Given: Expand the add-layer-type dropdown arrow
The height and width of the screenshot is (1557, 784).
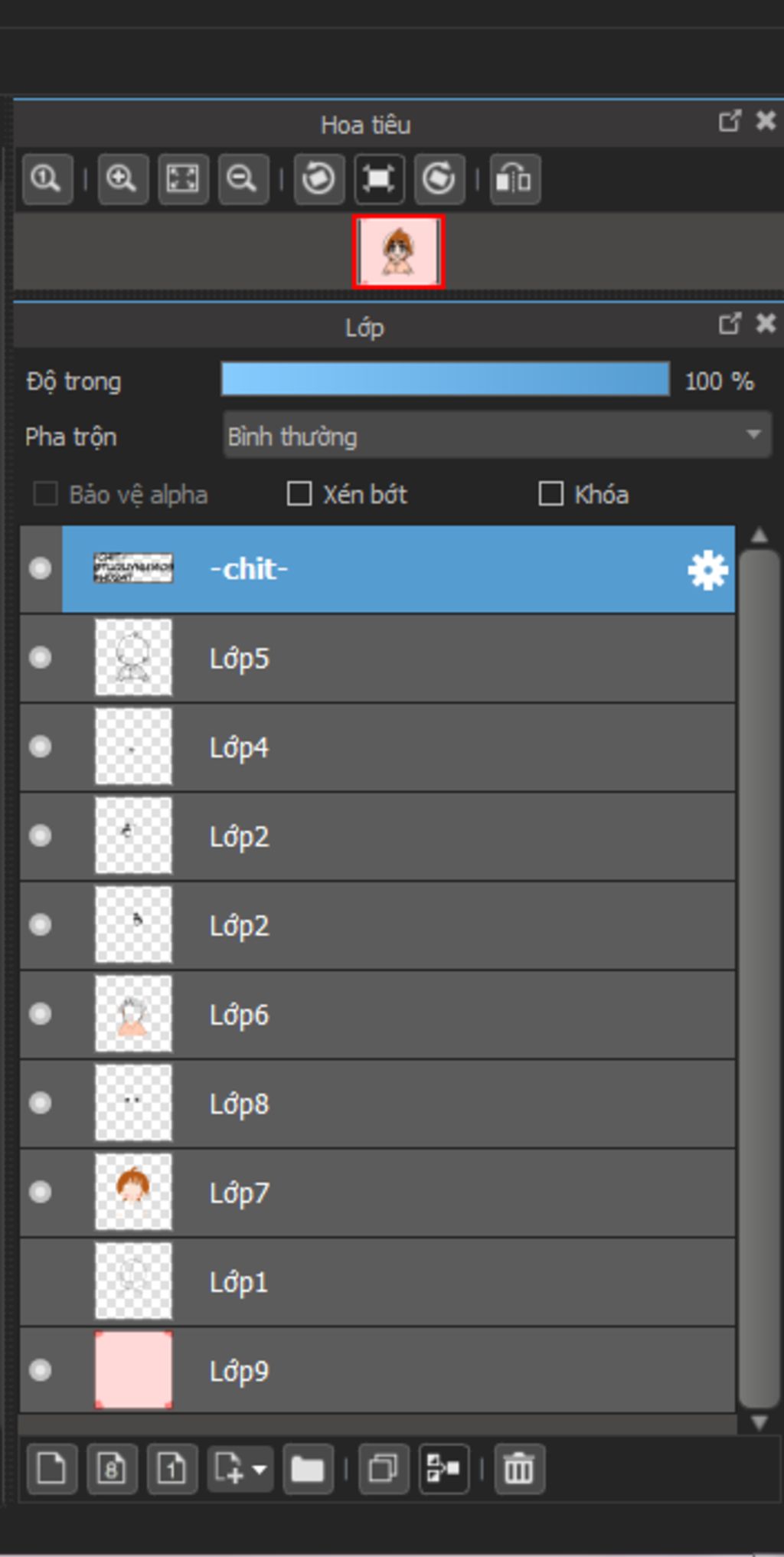Looking at the screenshot, I should point(260,1469).
